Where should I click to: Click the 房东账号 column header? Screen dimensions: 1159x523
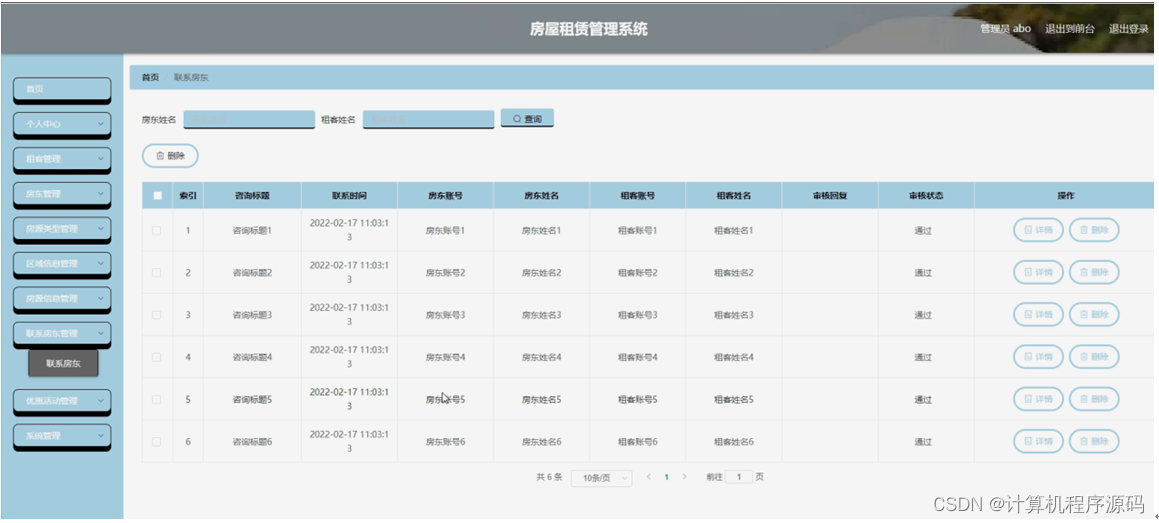445,196
